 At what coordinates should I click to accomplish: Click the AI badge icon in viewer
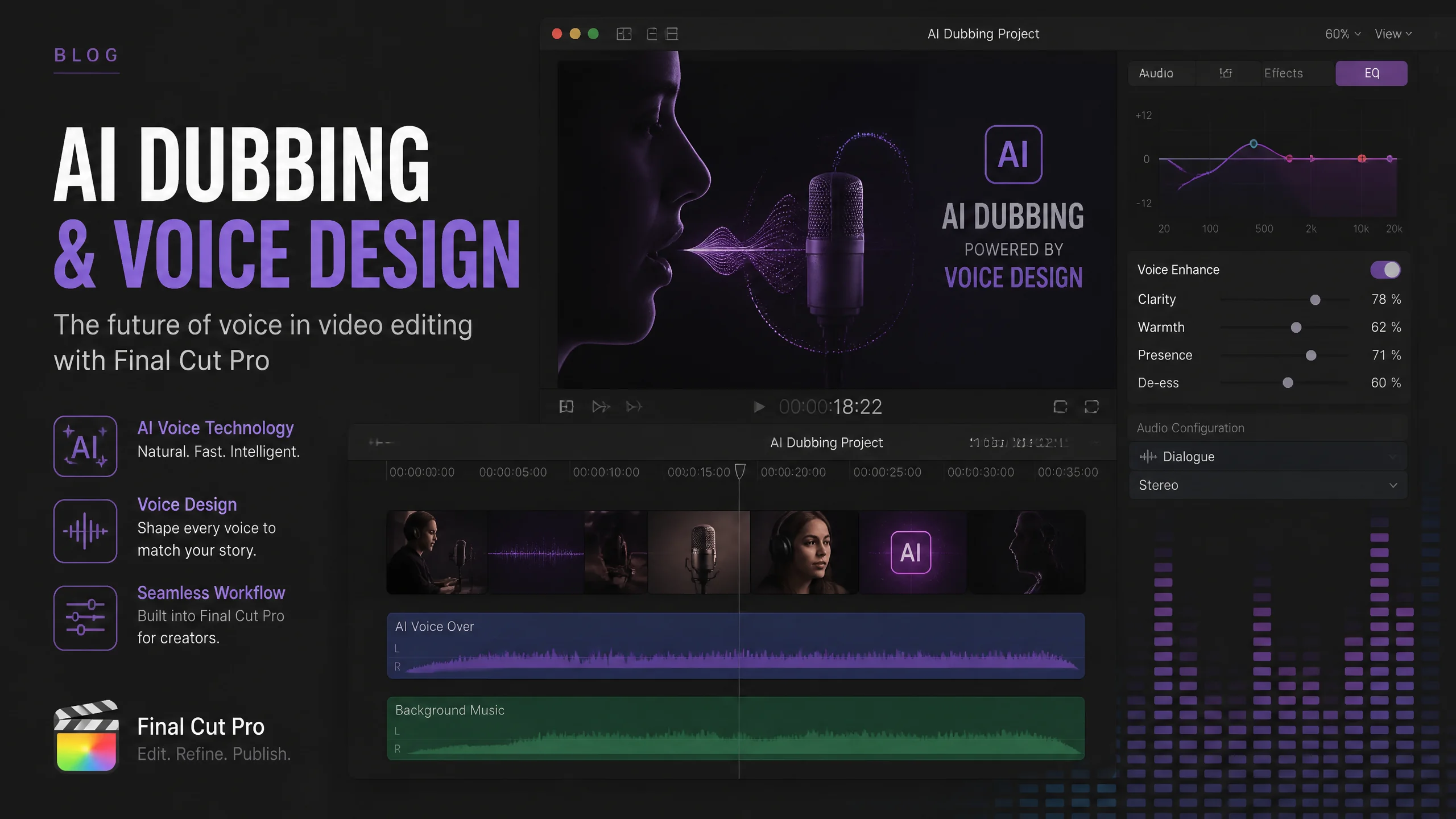point(1014,155)
